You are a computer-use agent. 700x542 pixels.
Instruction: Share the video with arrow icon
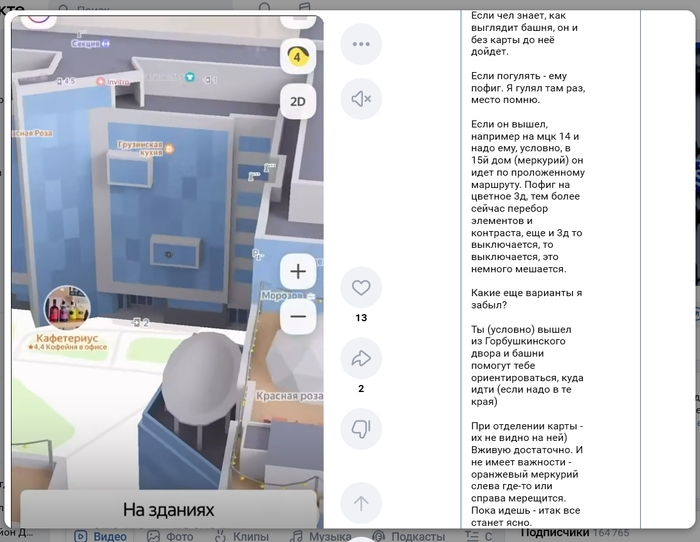coord(361,358)
